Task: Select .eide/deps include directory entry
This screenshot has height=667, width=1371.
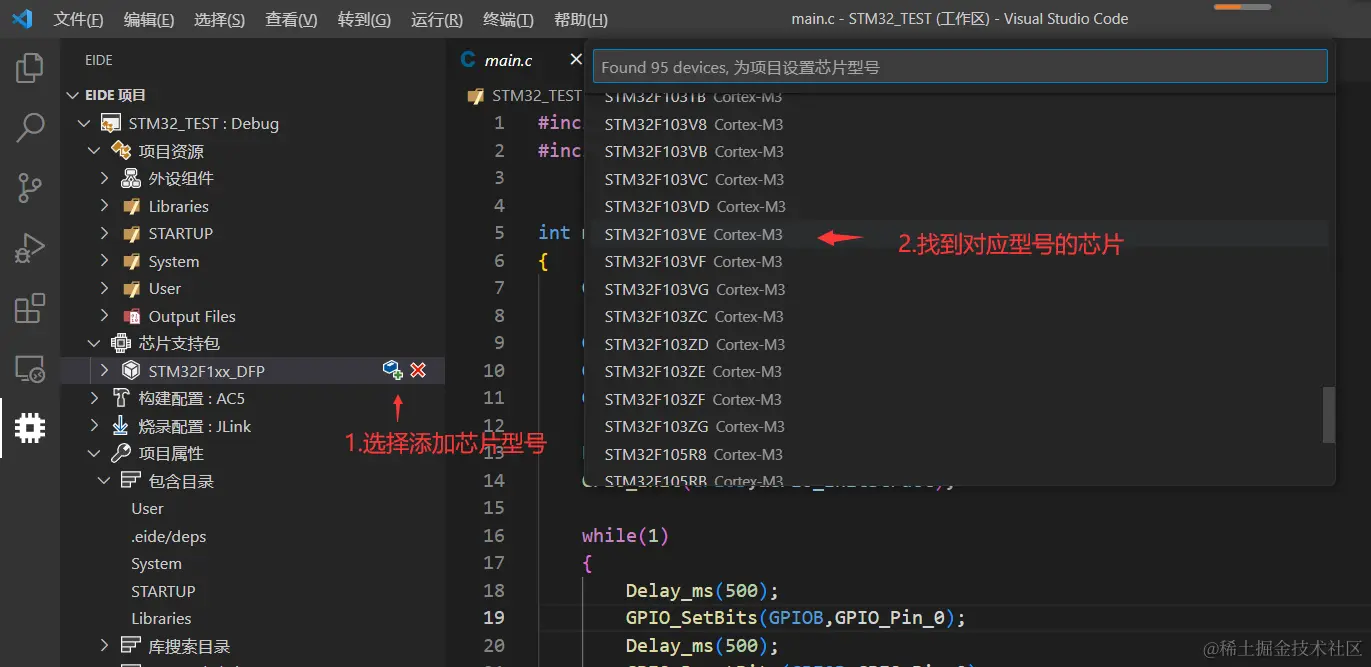Action: [x=168, y=536]
